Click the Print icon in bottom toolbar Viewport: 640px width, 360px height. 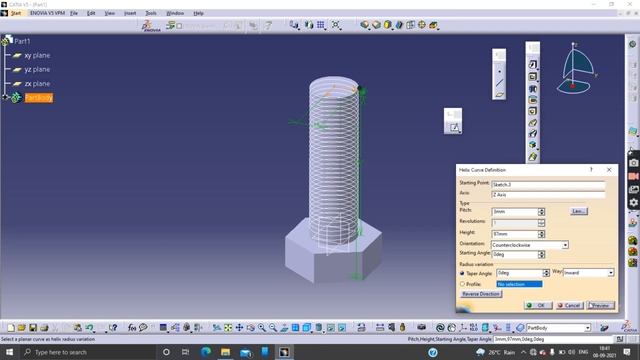point(44,328)
